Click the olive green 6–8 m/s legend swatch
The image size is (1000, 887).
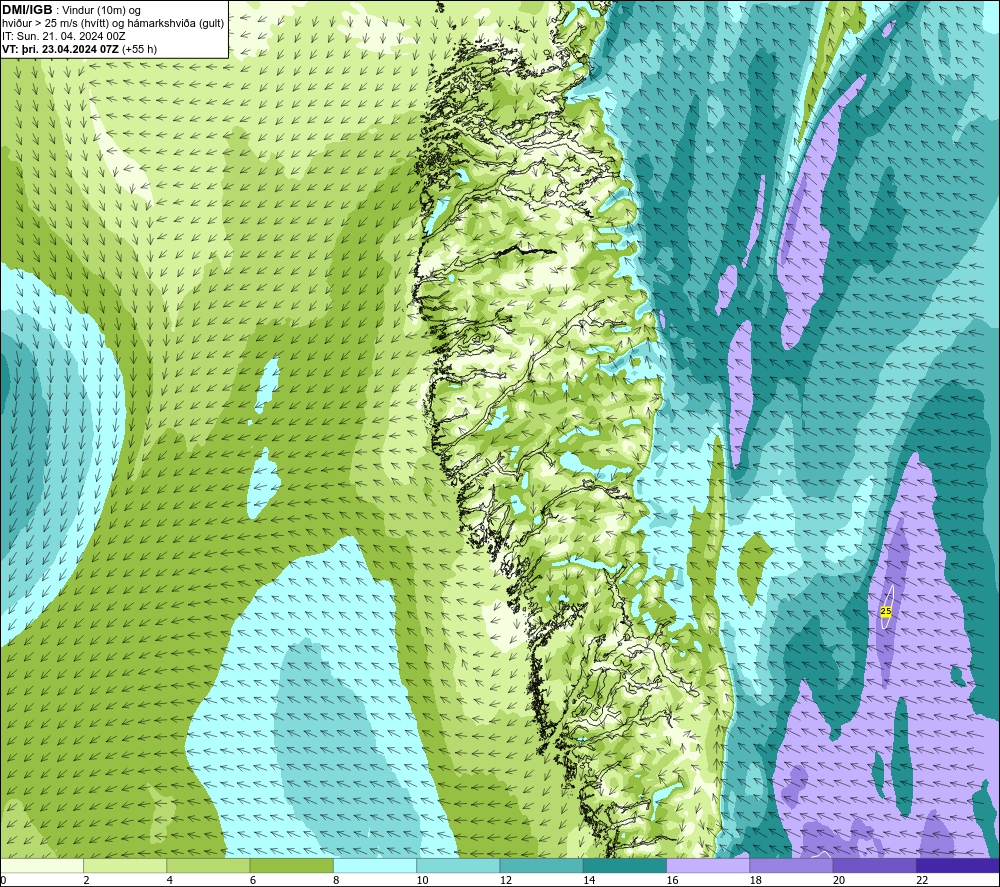(291, 866)
